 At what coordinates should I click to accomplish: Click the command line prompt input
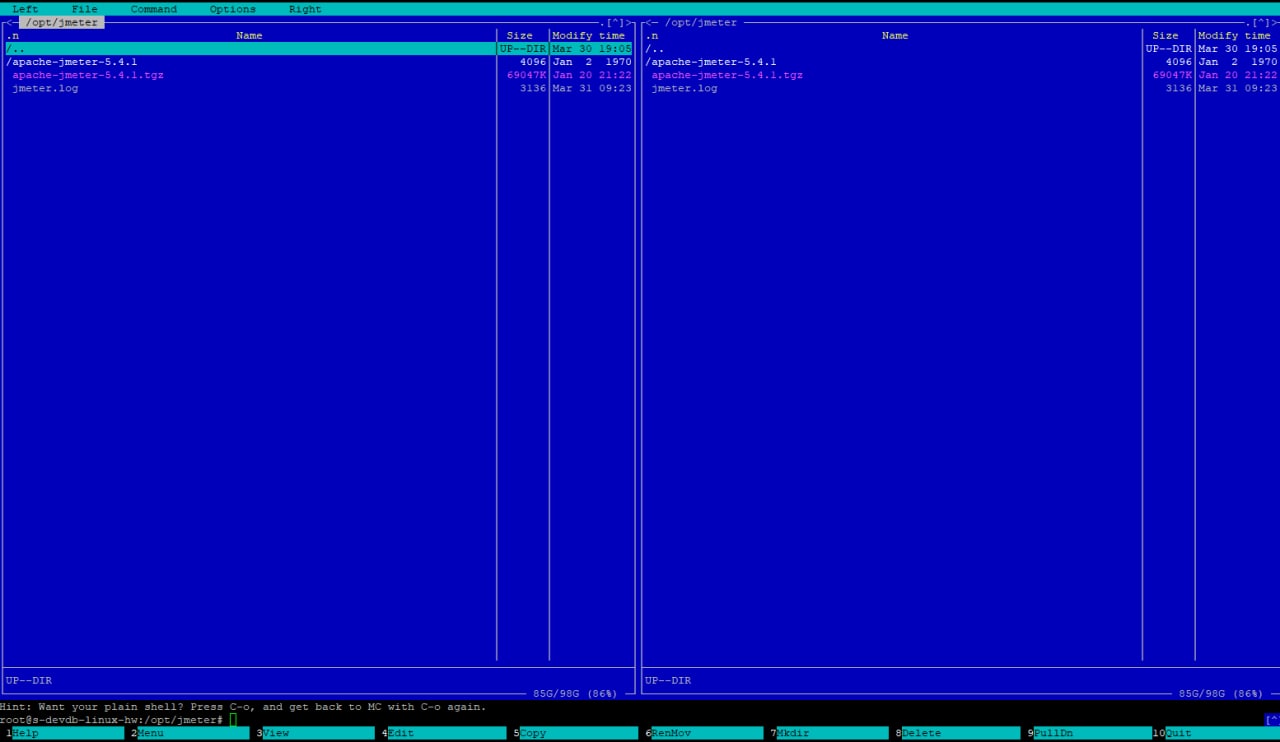tap(745, 720)
